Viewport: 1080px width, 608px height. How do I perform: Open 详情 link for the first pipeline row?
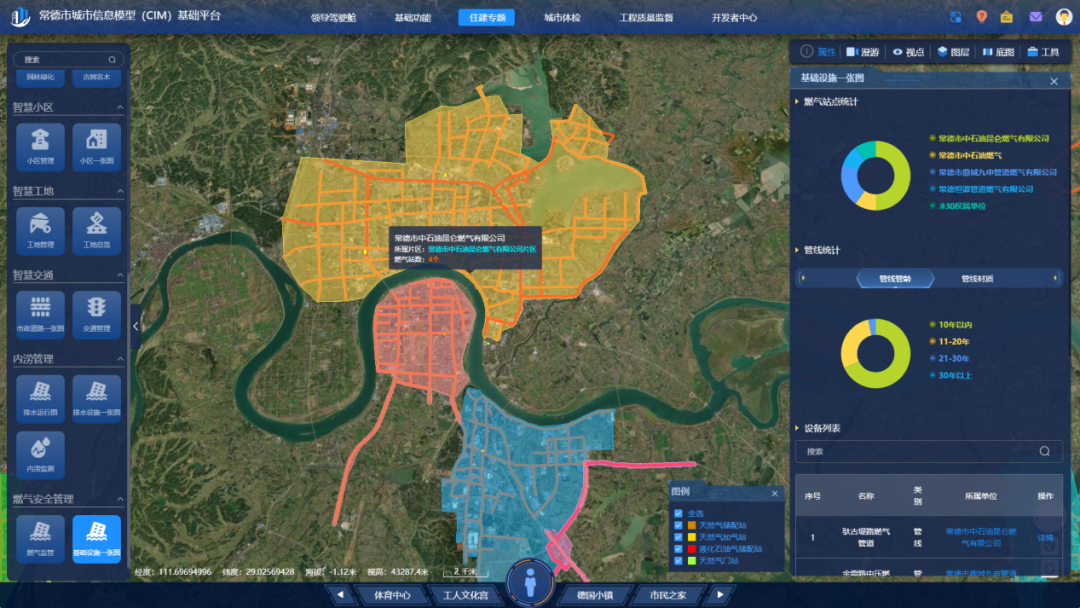pyautogui.click(x=1045, y=537)
